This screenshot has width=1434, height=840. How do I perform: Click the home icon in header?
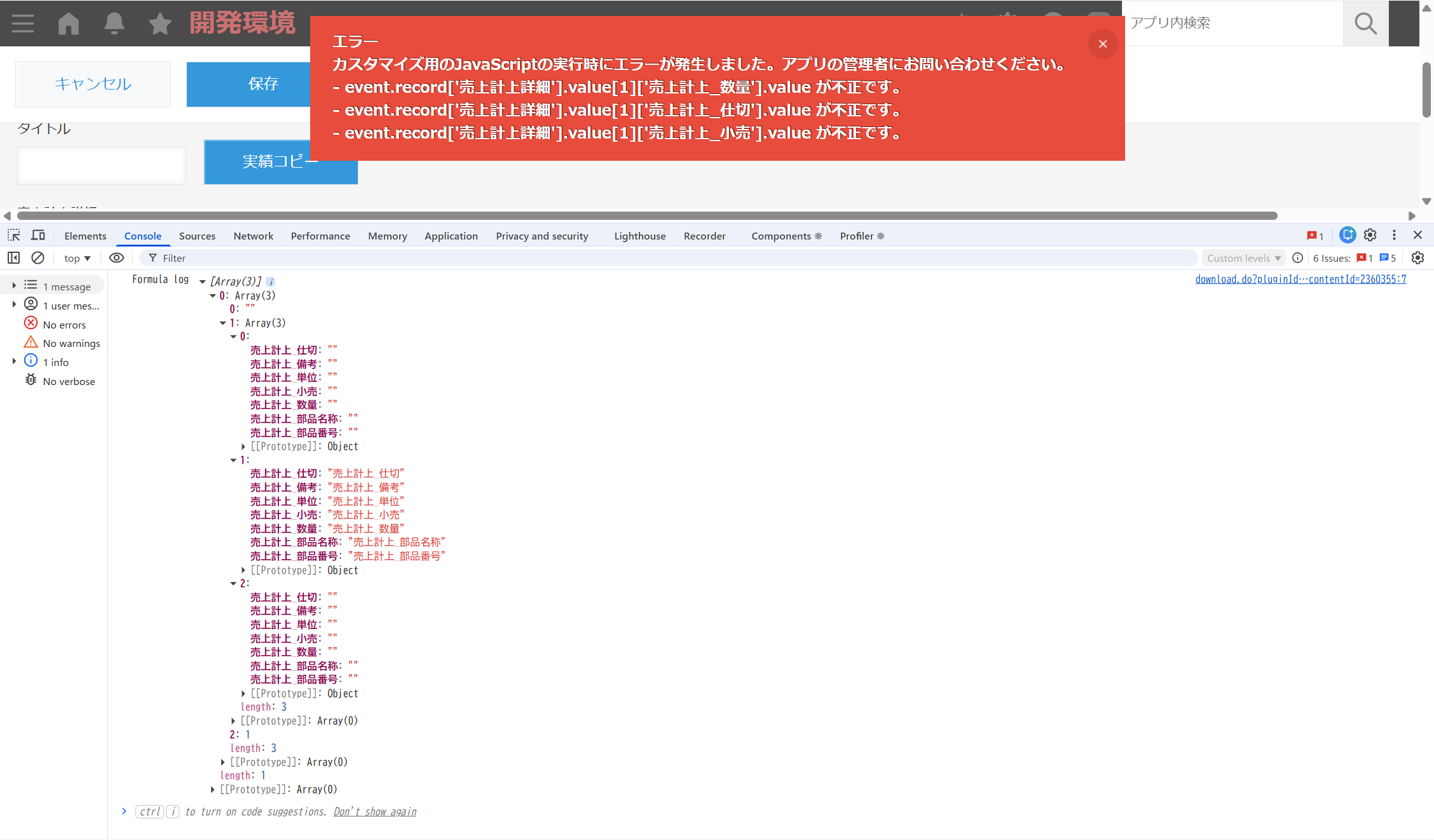(x=69, y=24)
